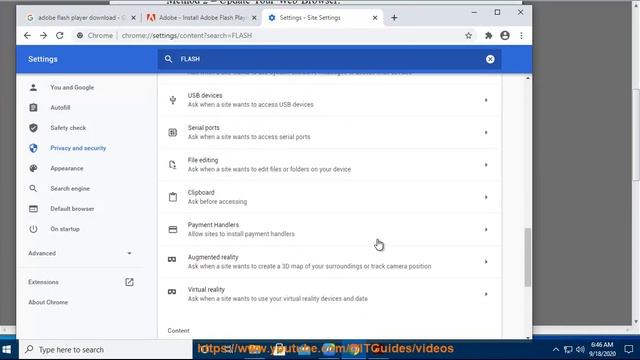Click the settings search magnifier icon
The width and height of the screenshot is (640, 360).
(x=168, y=59)
